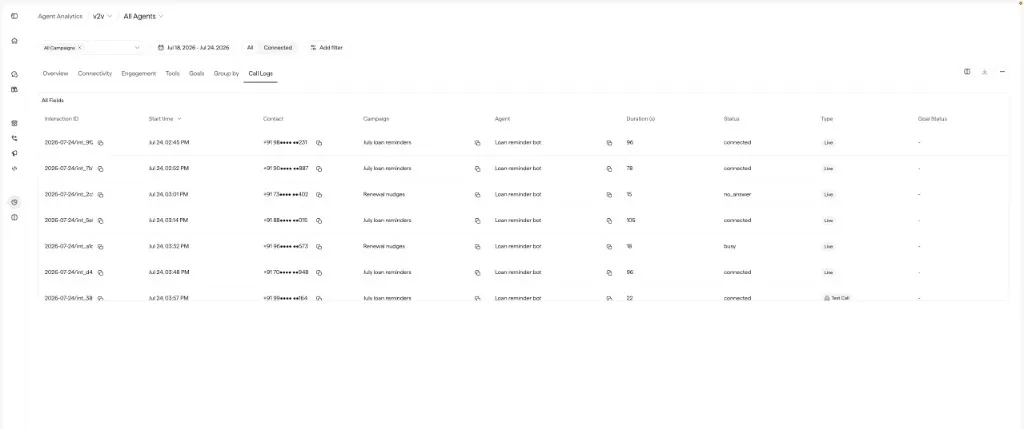Screen dimensions: 1024x429
Task: Copy contact number ending 573
Action: 319,247
